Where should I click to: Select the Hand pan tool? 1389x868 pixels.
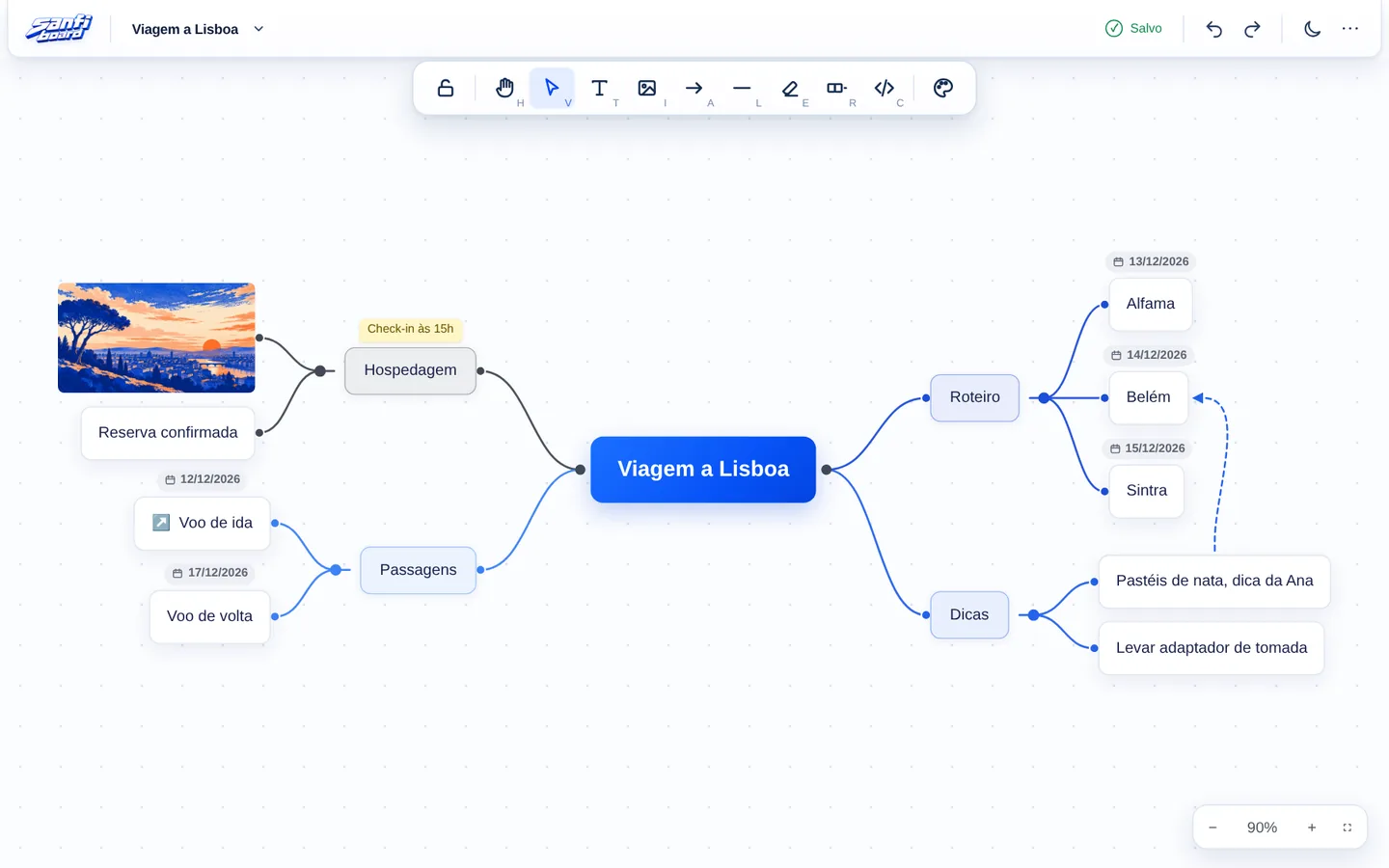(x=504, y=88)
